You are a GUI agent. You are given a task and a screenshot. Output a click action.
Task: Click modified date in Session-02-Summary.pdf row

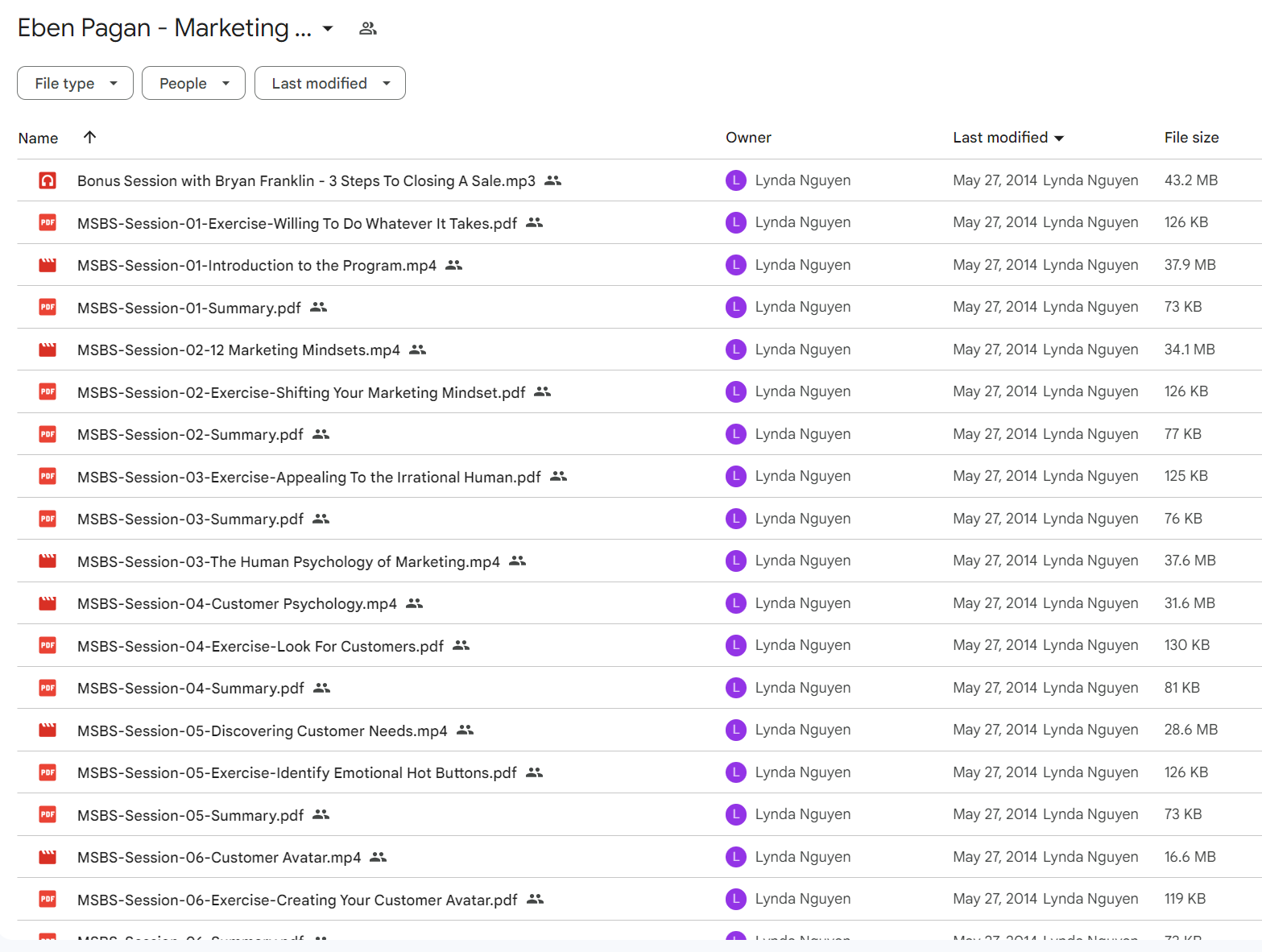[x=995, y=434]
